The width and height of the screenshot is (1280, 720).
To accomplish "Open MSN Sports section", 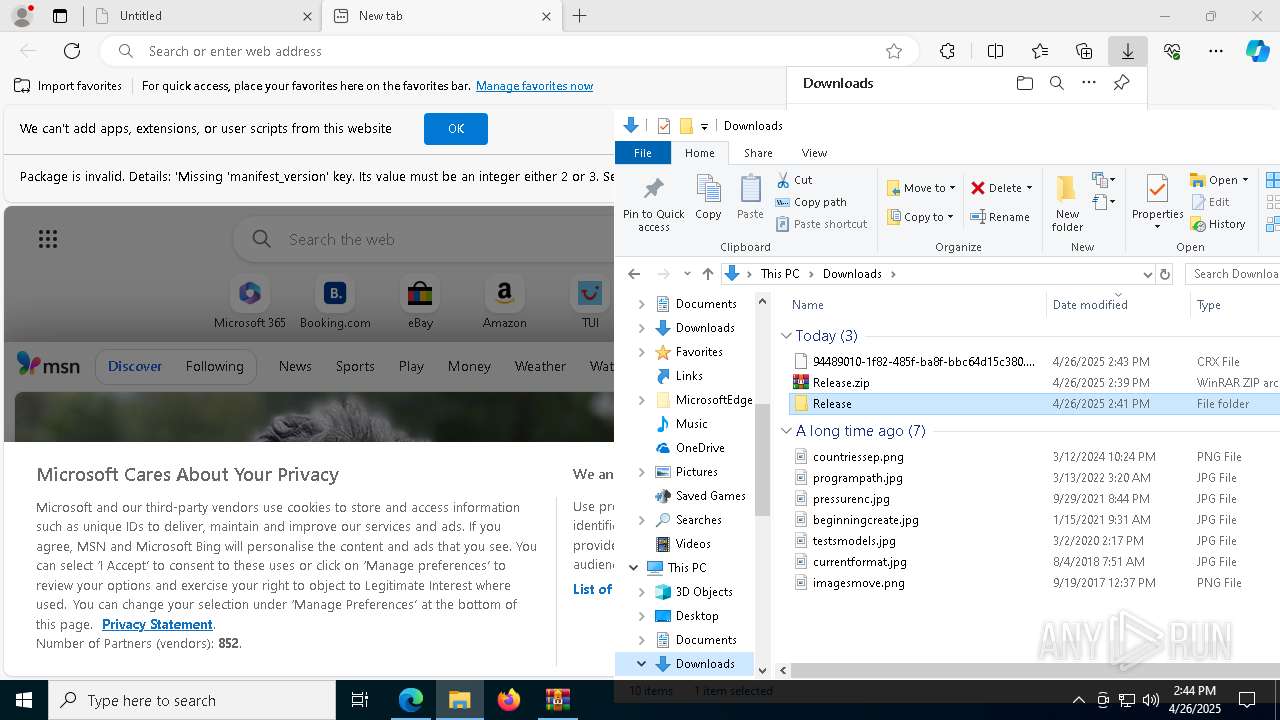I will 355,366.
